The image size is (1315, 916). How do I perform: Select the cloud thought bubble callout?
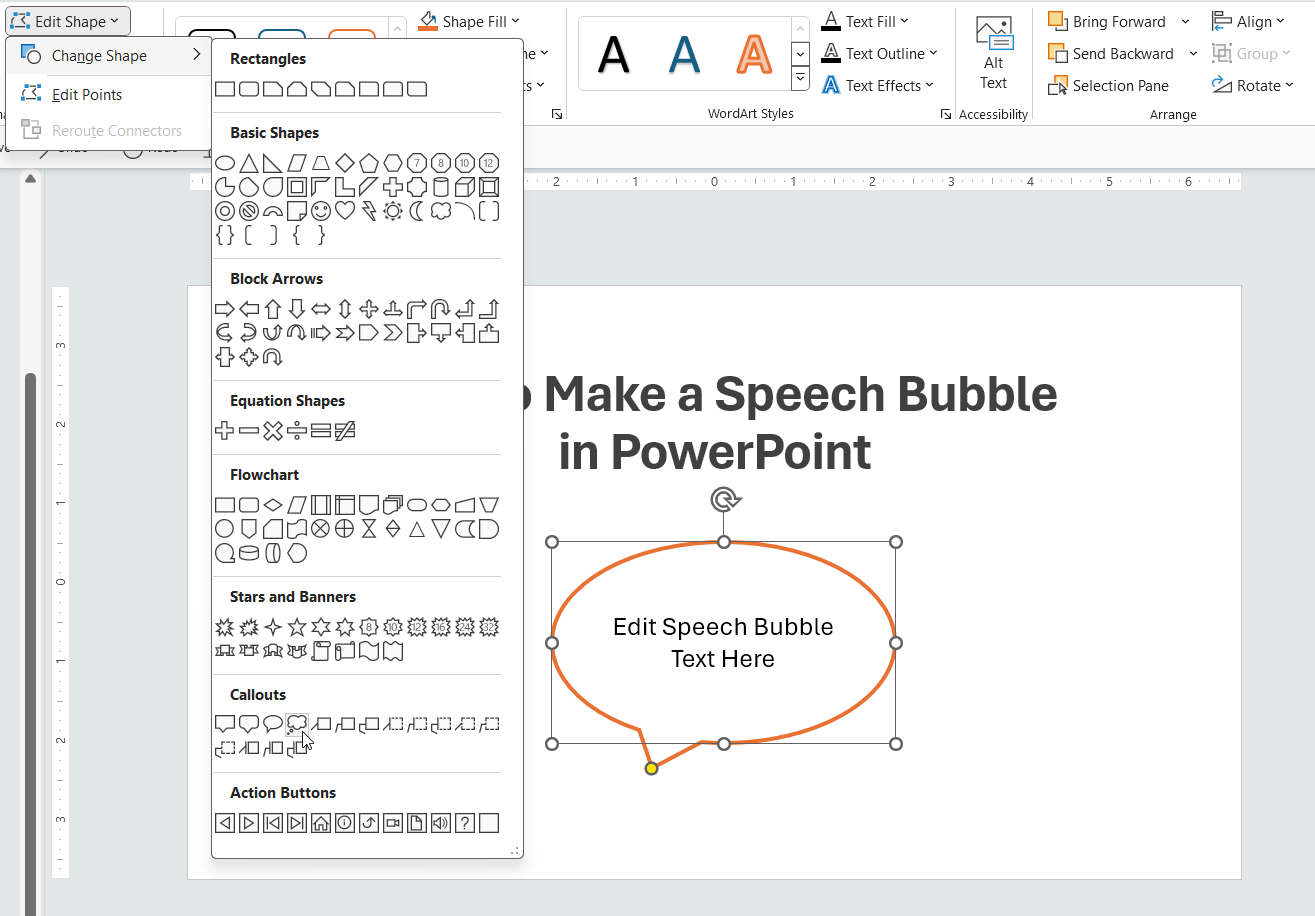pos(297,724)
